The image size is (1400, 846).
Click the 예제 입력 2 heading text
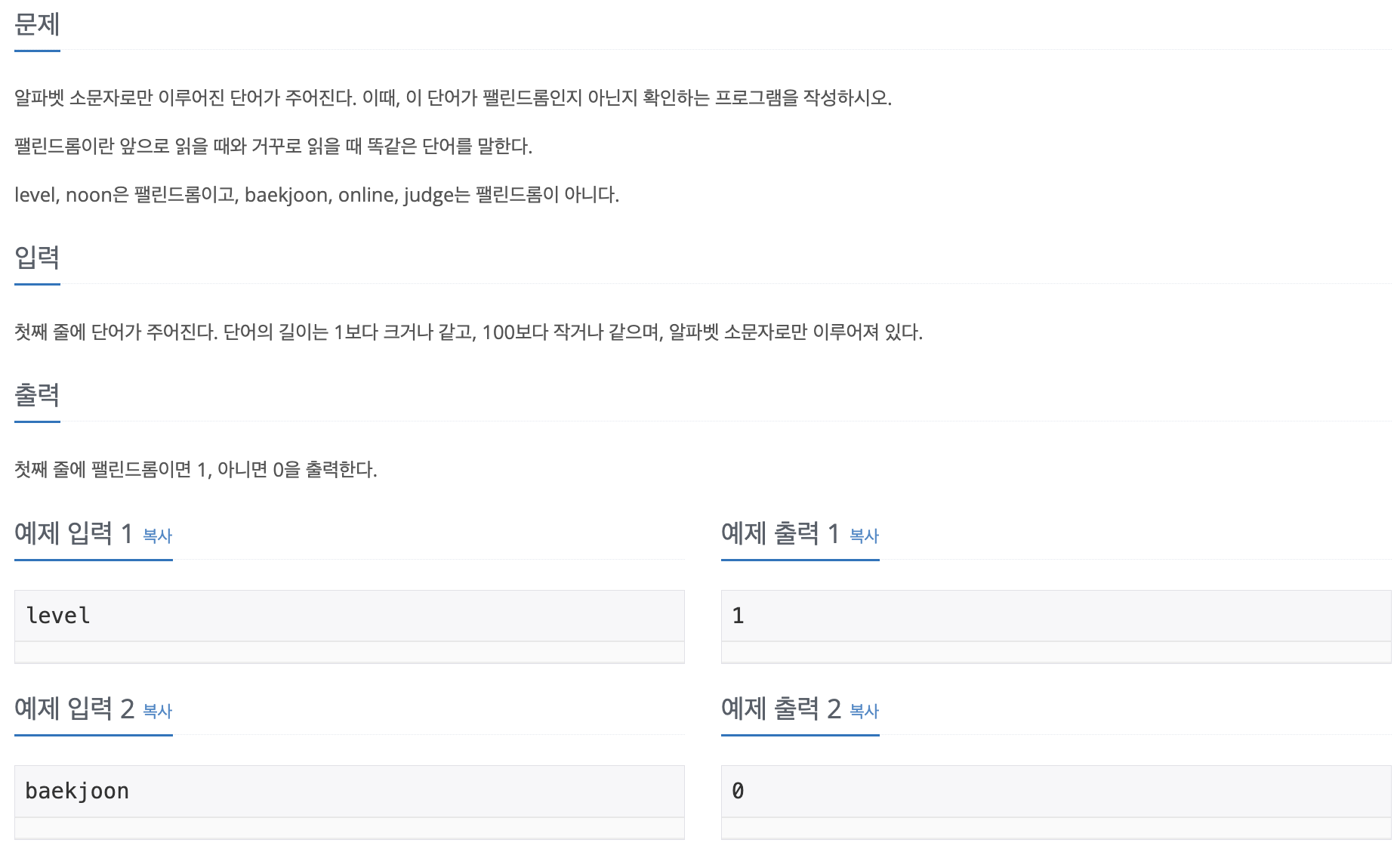(72, 710)
